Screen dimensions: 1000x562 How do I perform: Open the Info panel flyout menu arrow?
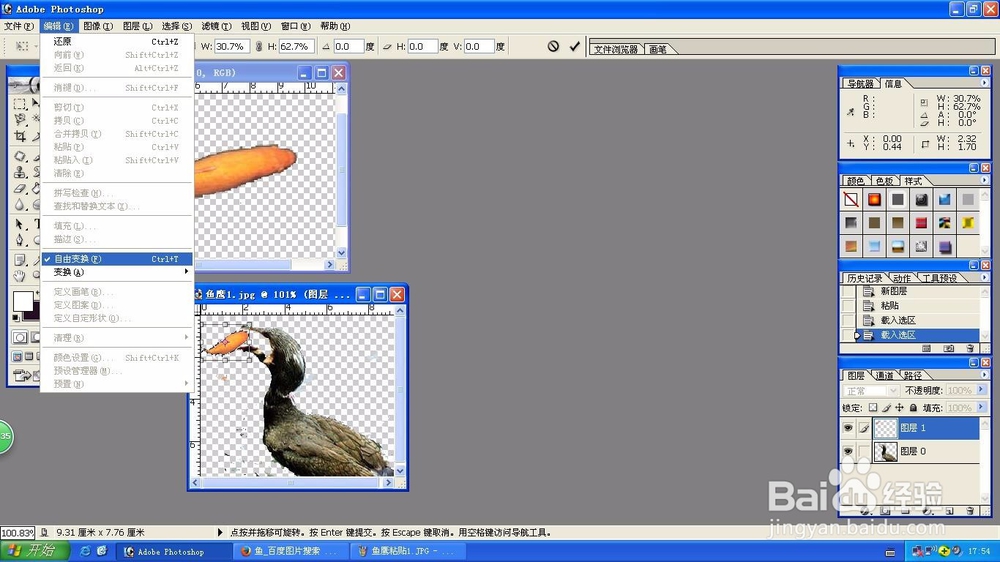984,83
